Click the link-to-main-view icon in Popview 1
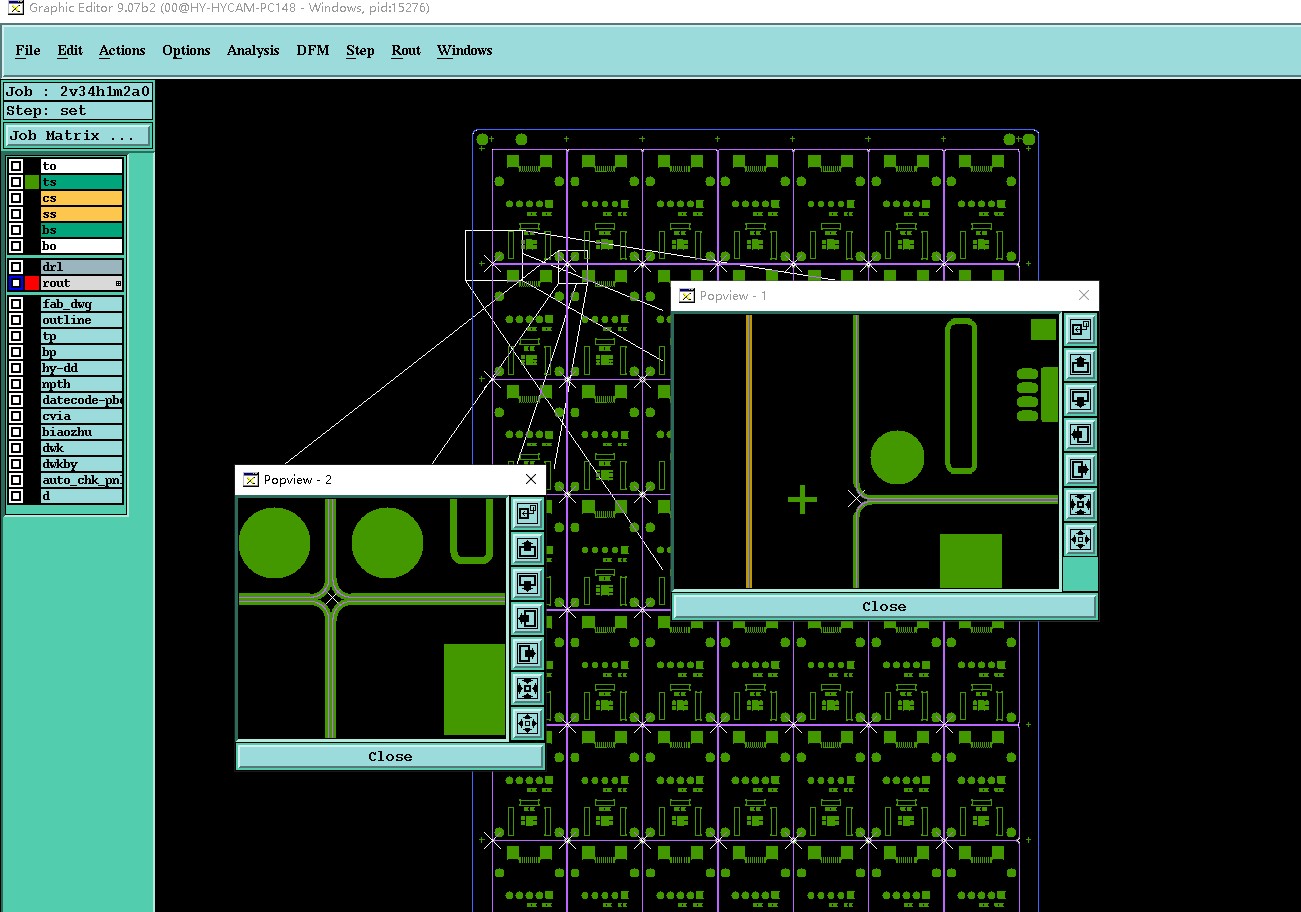Screen dimensions: 1301x912 tap(1079, 329)
